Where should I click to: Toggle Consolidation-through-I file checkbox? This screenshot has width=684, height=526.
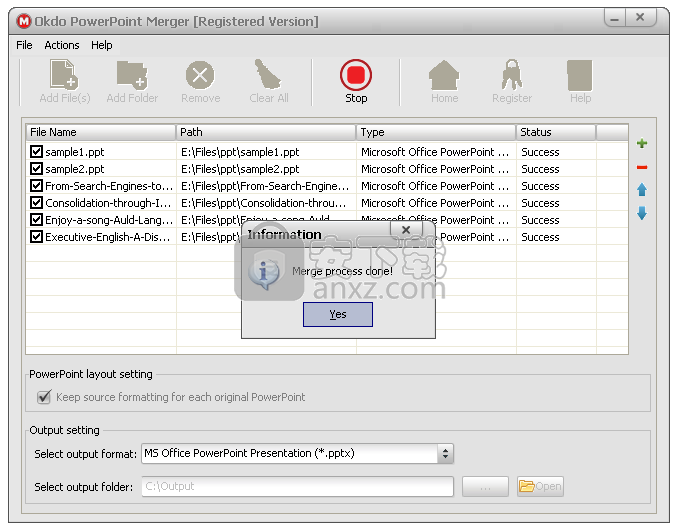(x=36, y=203)
